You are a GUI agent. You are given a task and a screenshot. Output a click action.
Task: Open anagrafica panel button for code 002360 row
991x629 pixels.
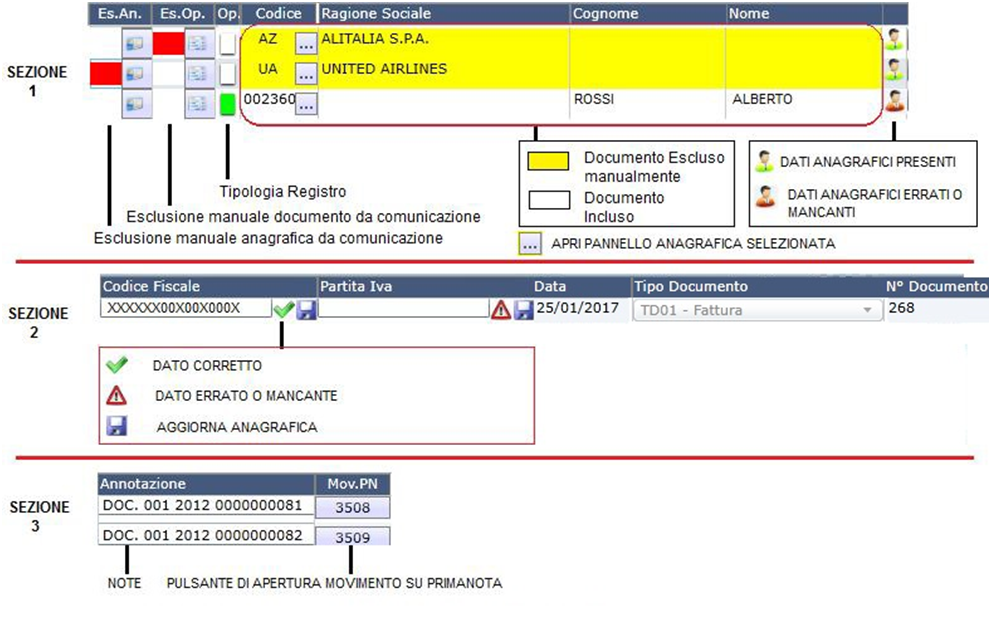pyautogui.click(x=306, y=104)
